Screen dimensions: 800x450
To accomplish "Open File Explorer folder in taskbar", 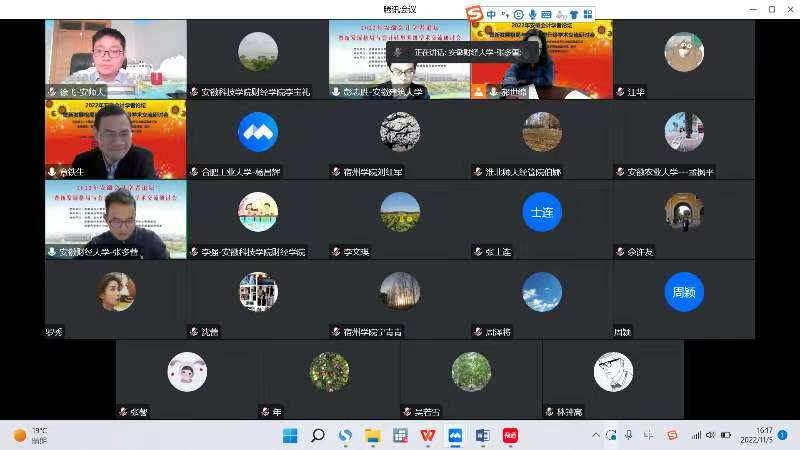I will pos(373,435).
